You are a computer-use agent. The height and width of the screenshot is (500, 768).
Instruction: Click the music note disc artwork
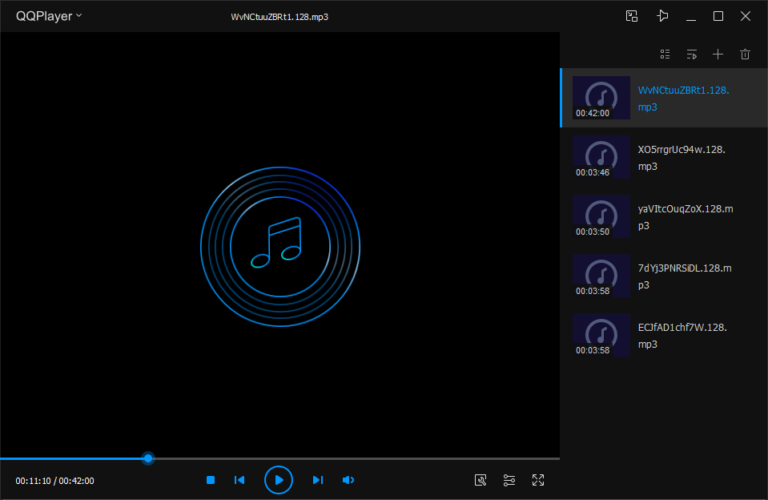click(280, 246)
